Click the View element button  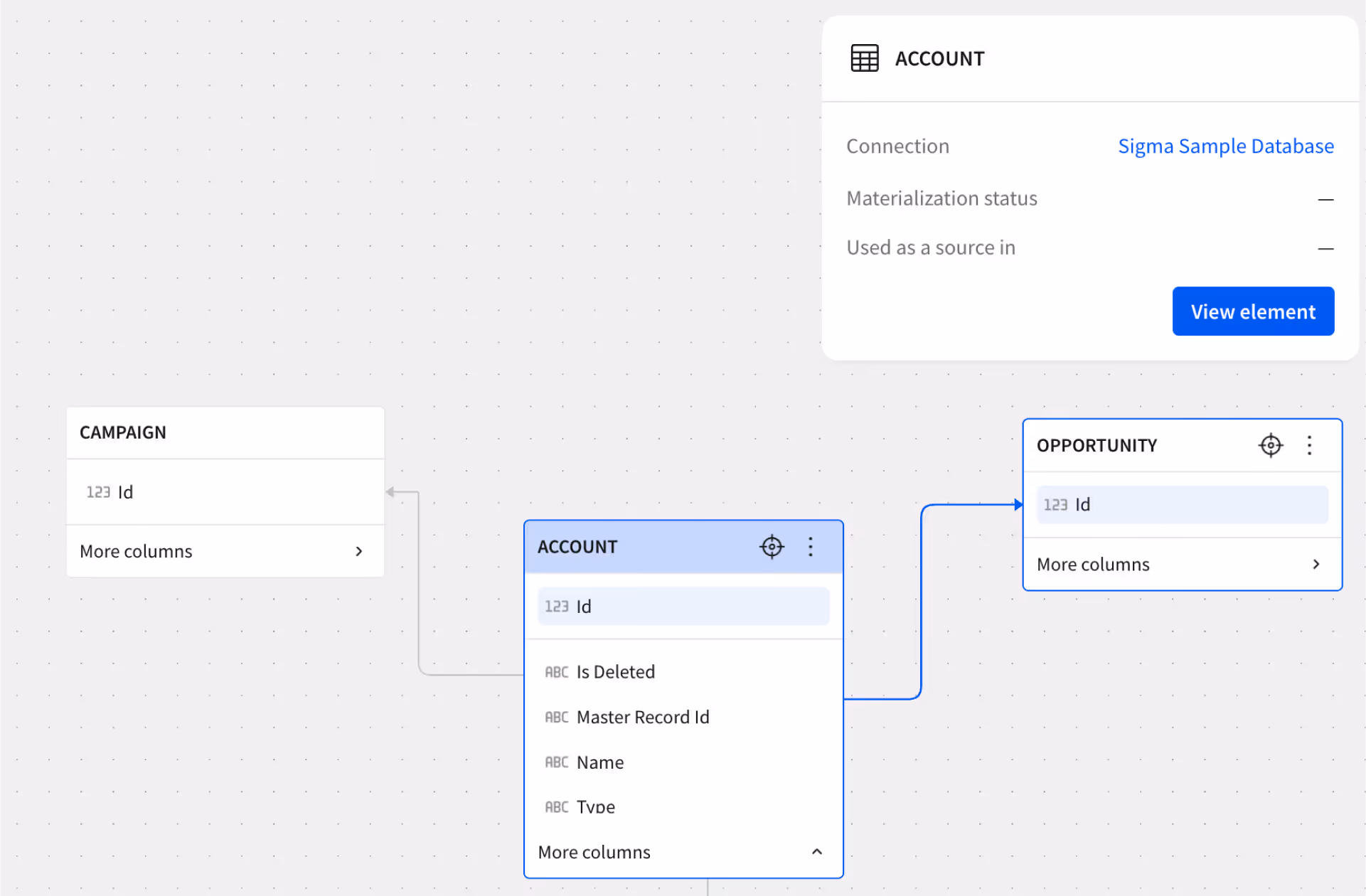tap(1253, 311)
